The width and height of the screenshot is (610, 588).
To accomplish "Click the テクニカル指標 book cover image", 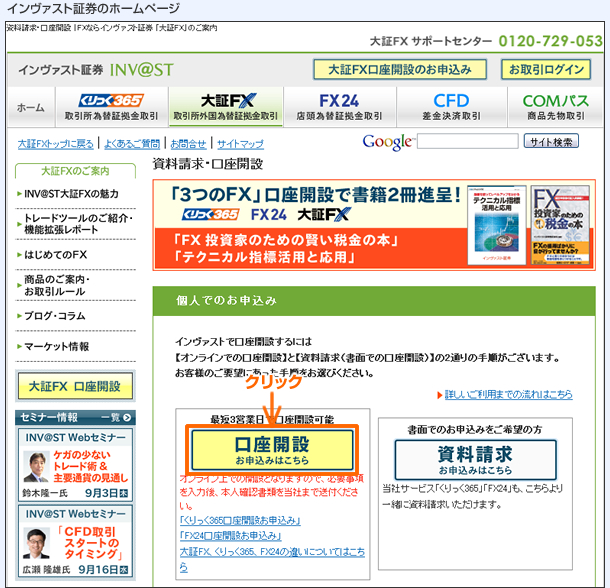I will 496,225.
